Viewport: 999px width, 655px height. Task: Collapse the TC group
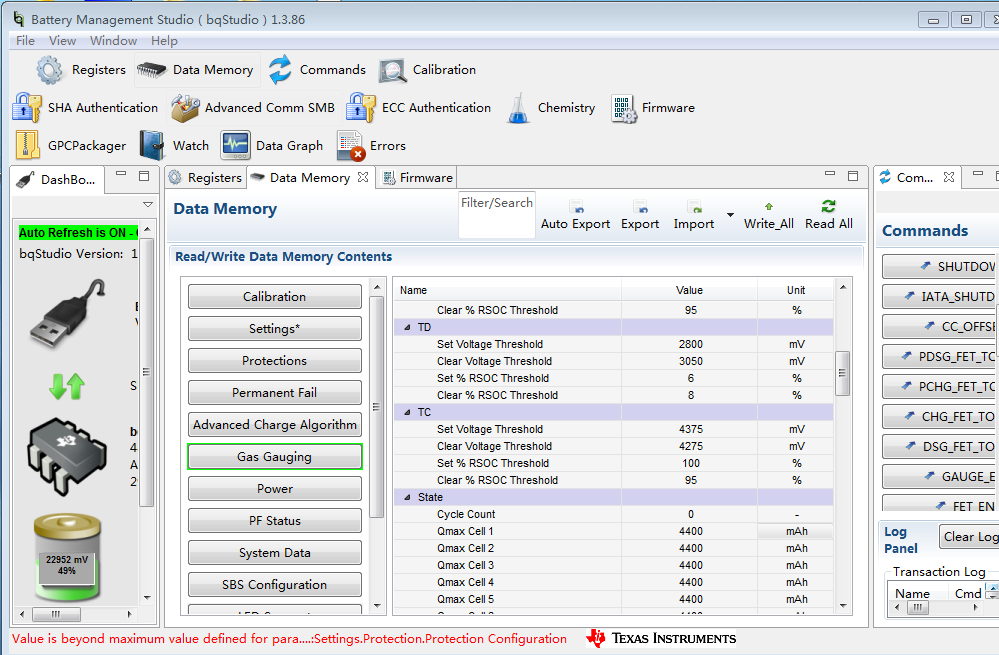[407, 412]
